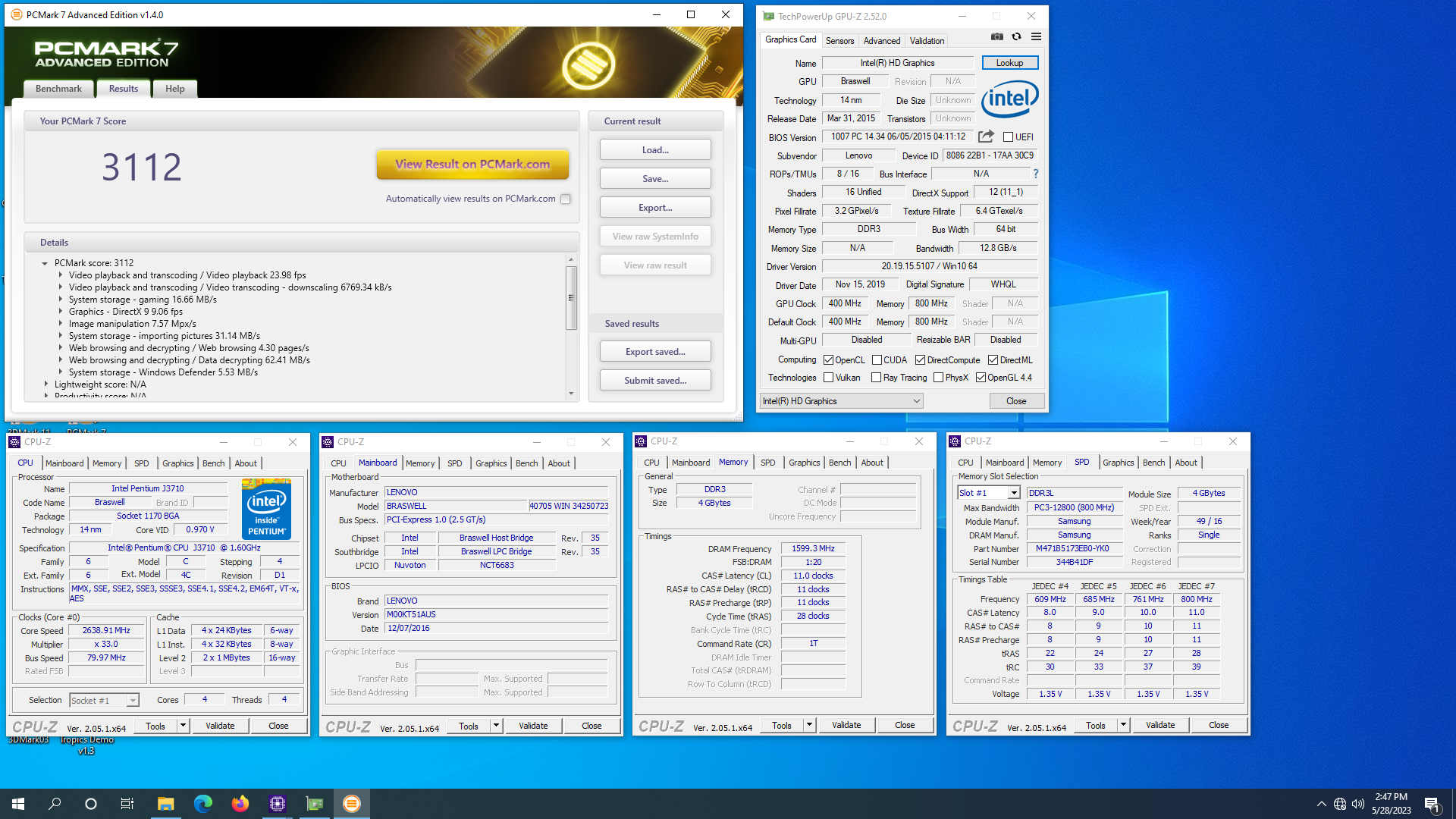Collapse PCMark score 3112 tree node

coord(45,263)
